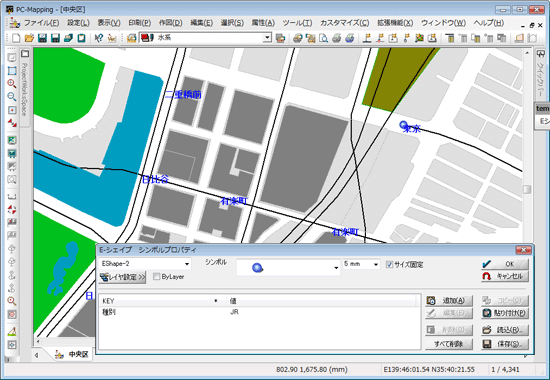
Task: Open the ツール(T) menu
Action: pyautogui.click(x=297, y=23)
